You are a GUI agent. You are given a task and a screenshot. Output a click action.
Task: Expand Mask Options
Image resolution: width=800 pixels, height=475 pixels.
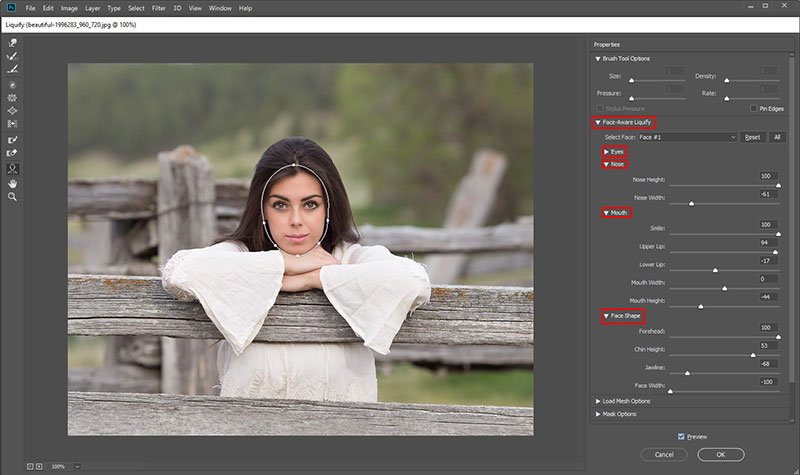pos(598,414)
